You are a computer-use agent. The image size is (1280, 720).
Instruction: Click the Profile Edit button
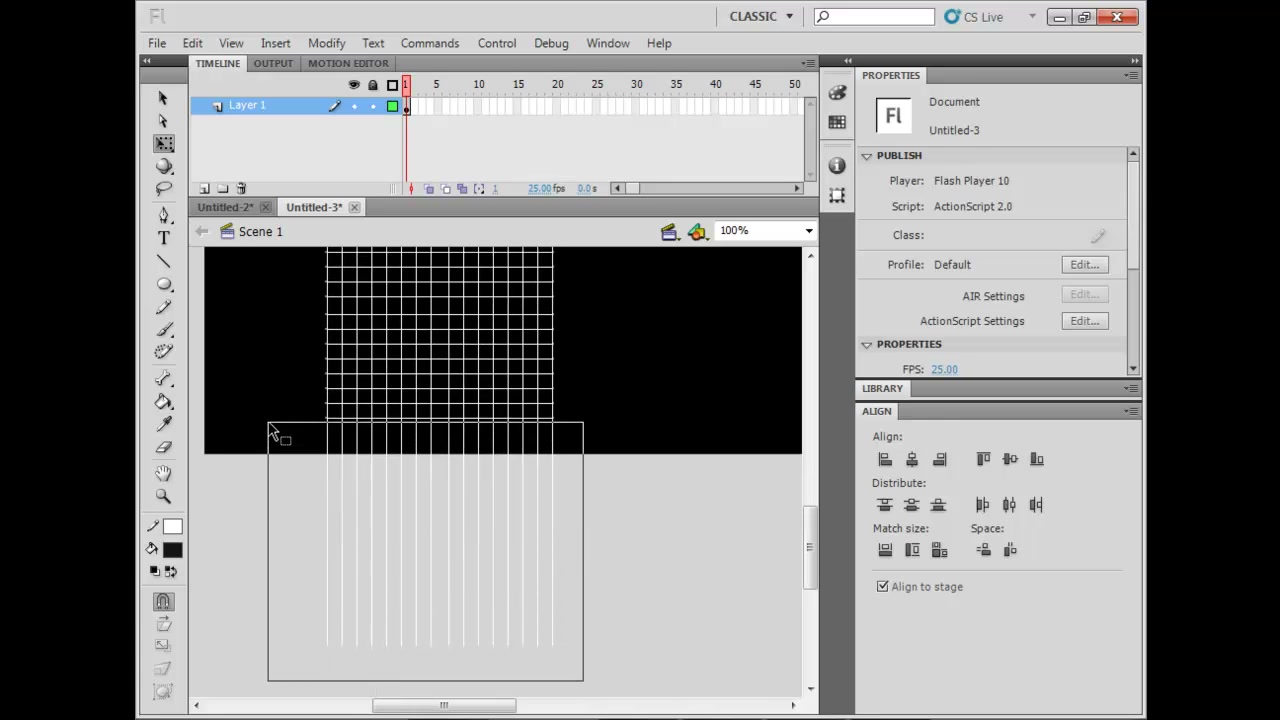[1085, 265]
